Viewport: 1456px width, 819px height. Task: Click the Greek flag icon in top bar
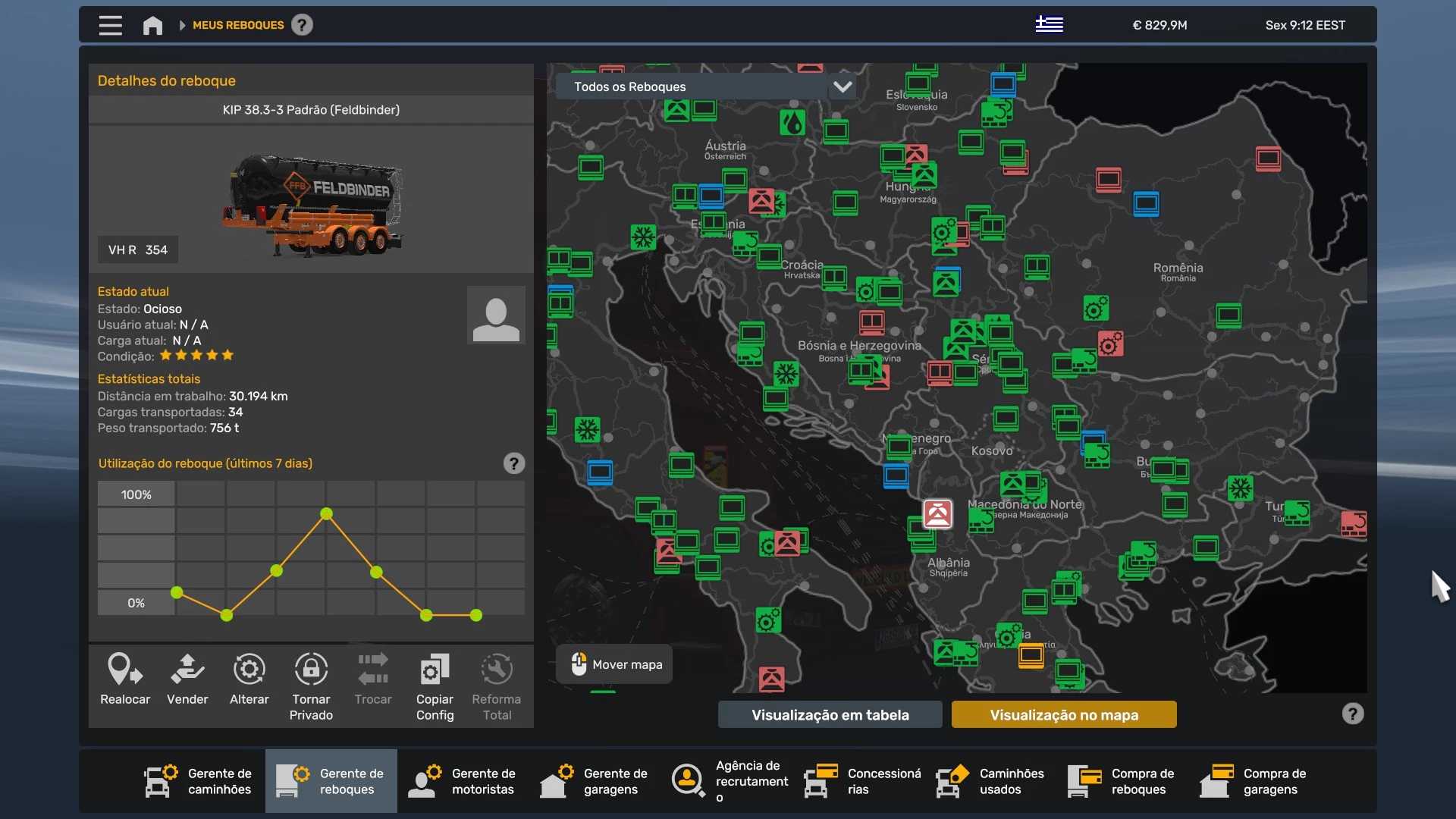pos(1049,25)
